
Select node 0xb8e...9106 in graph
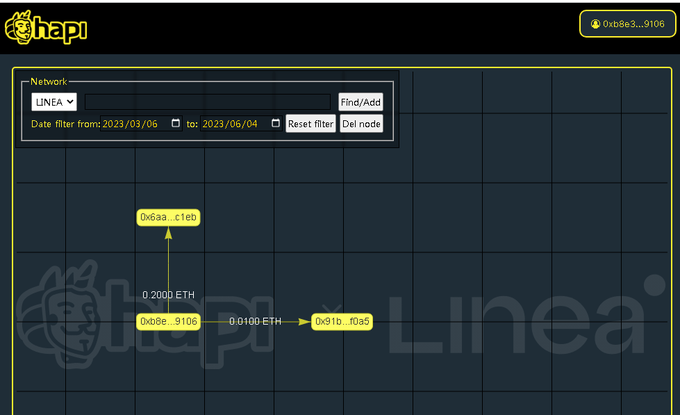tap(168, 321)
